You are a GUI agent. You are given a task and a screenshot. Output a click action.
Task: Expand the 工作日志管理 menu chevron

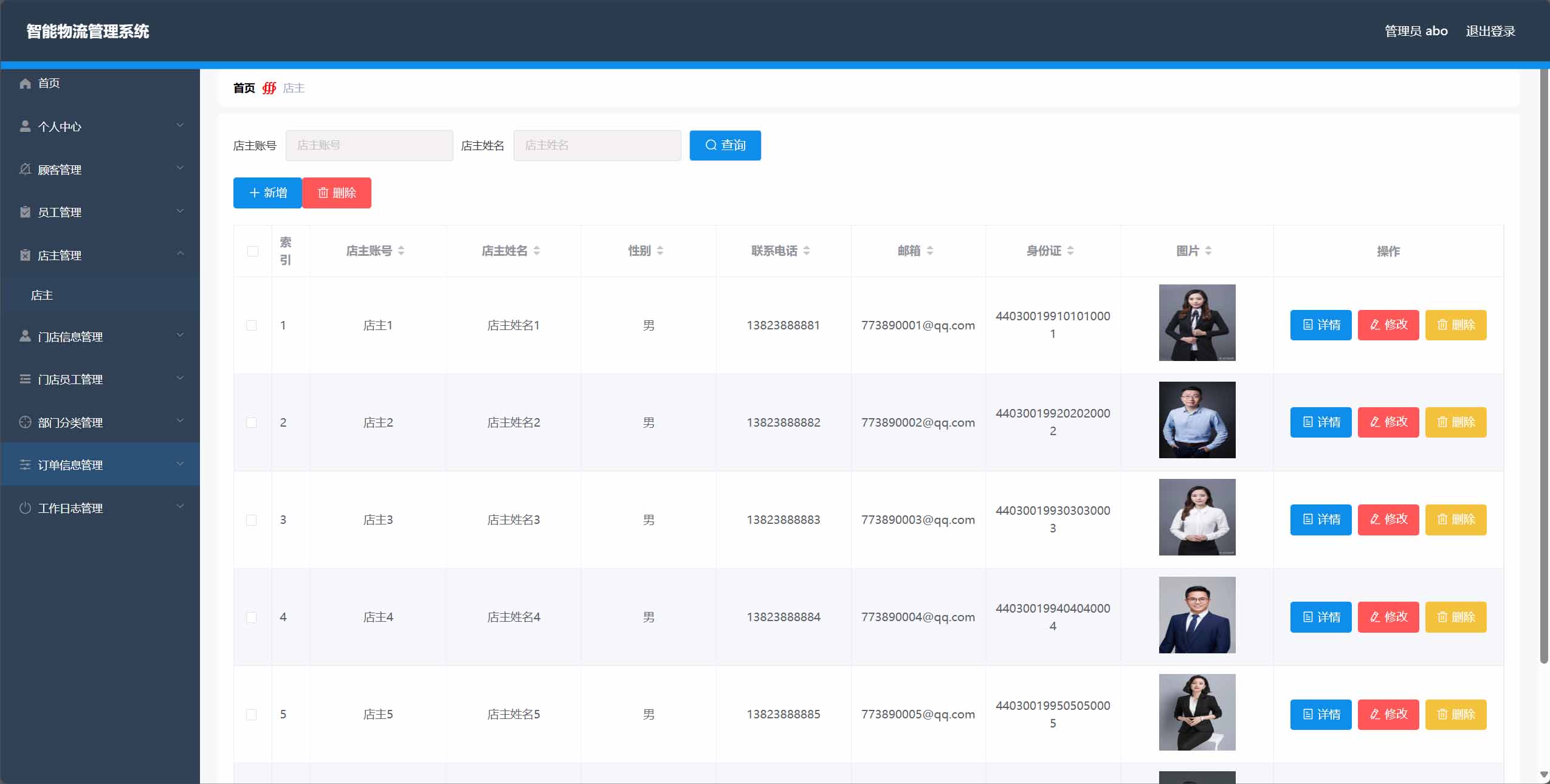[180, 506]
